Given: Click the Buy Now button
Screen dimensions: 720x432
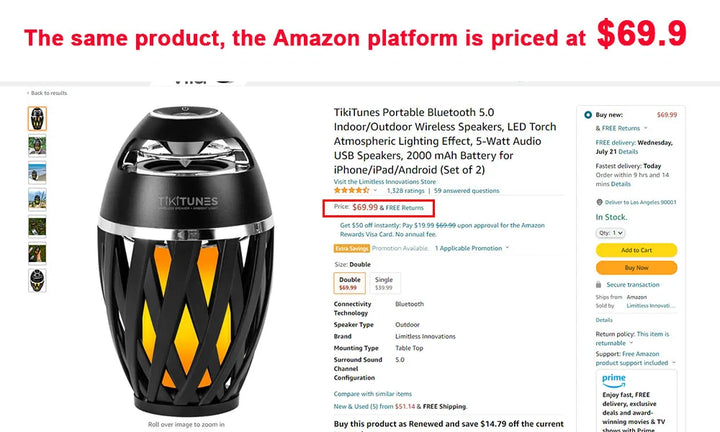Looking at the screenshot, I should click(x=636, y=268).
